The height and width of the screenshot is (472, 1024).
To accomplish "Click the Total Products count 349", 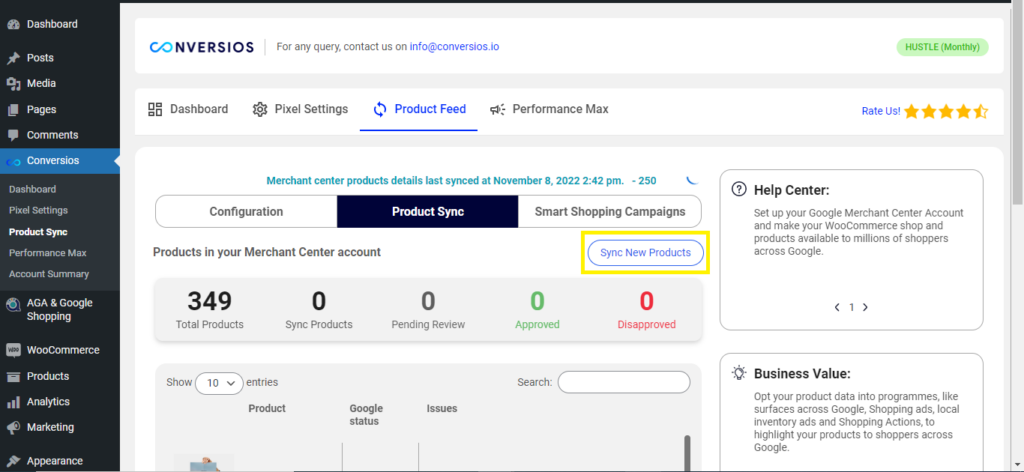I will pyautogui.click(x=210, y=301).
